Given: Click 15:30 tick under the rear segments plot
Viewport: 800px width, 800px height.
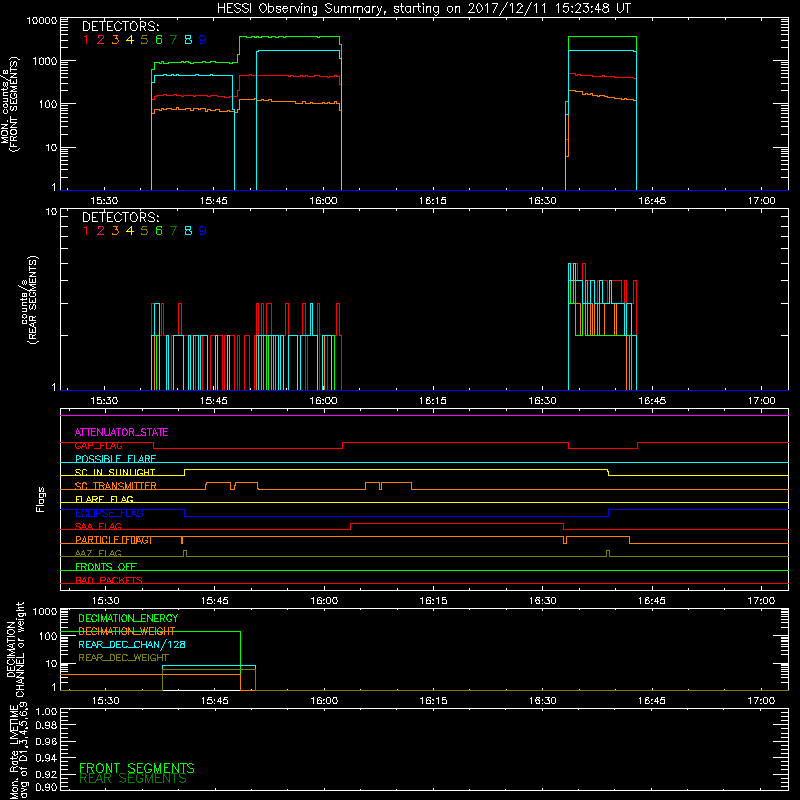Looking at the screenshot, I should (x=104, y=401).
